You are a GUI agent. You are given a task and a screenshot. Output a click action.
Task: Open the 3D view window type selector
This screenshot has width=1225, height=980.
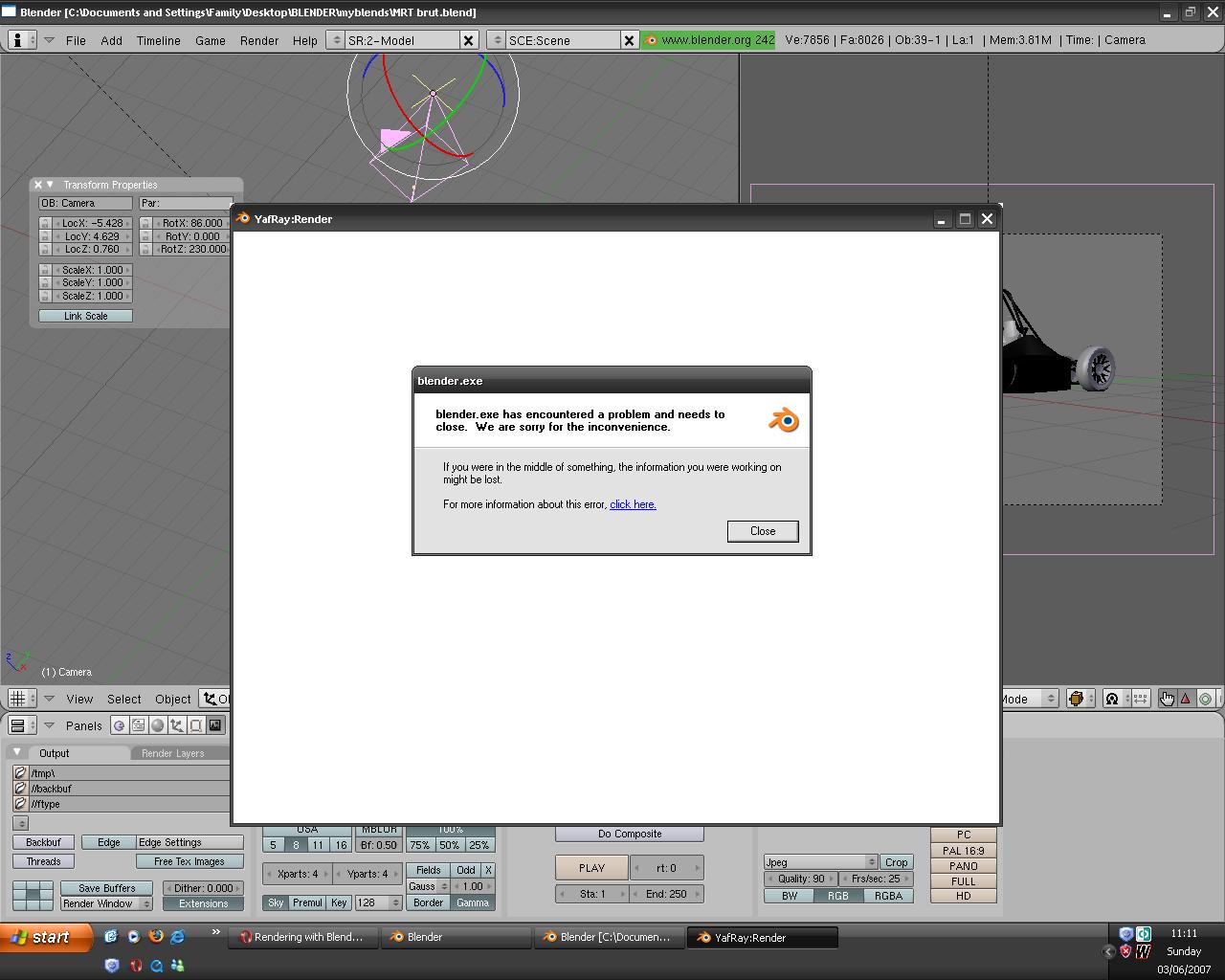(22, 699)
